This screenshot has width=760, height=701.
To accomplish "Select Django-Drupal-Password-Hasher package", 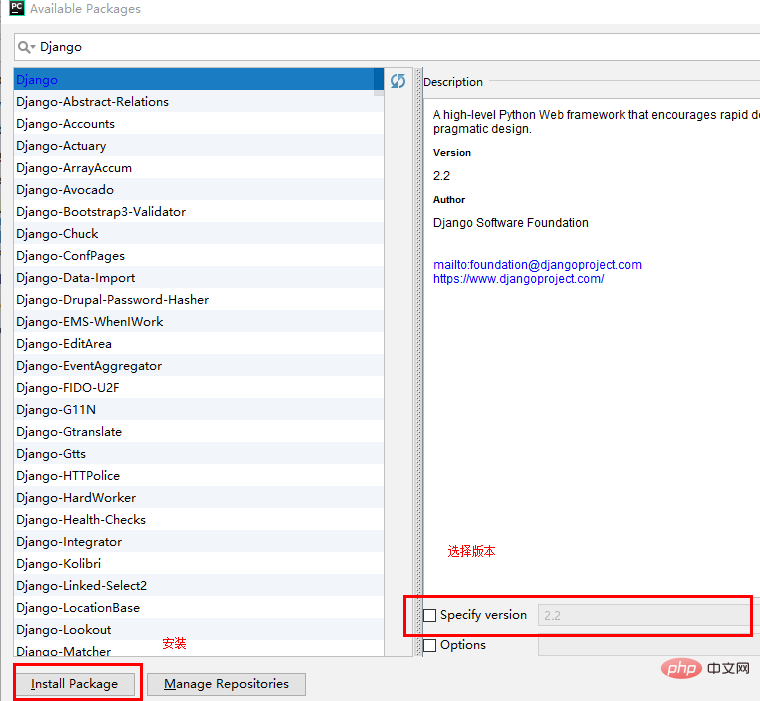I will (x=199, y=300).
